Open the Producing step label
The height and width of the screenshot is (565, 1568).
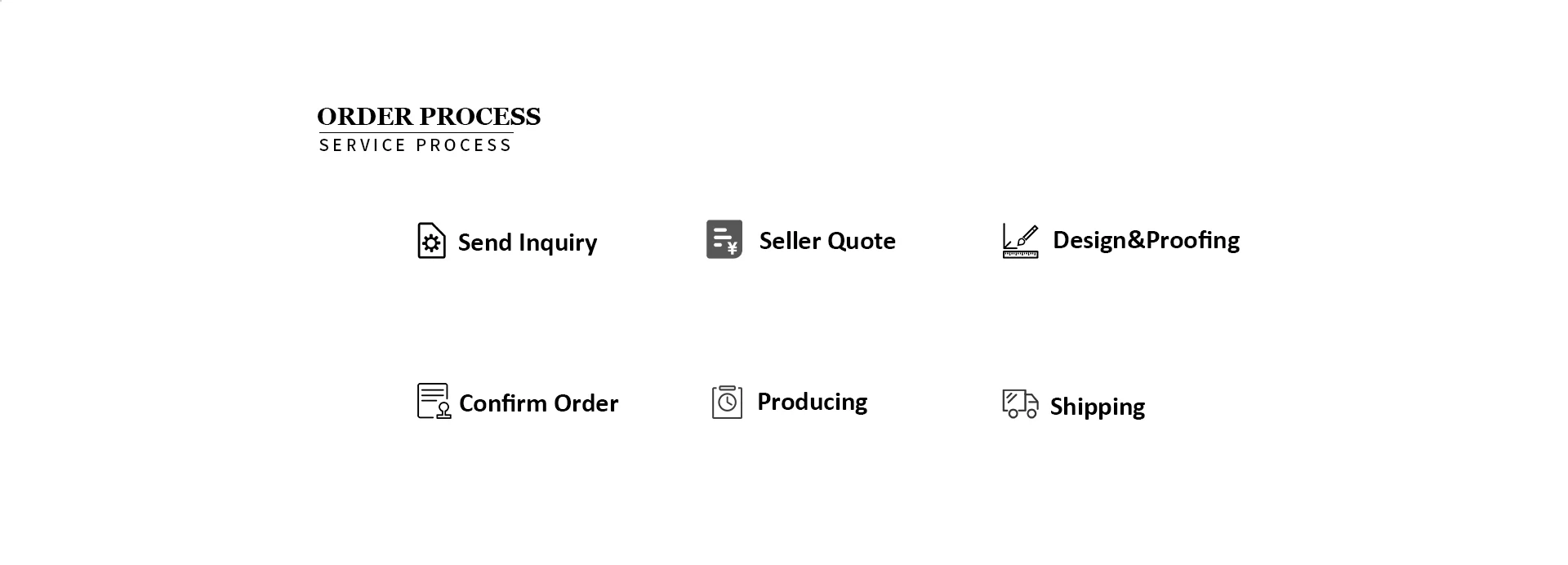coord(812,402)
